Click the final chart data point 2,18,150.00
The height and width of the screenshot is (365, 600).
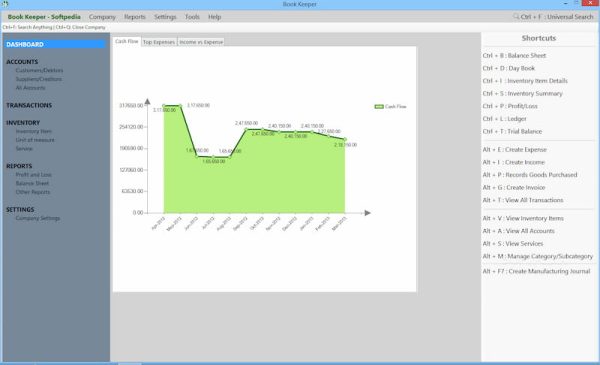(345, 139)
